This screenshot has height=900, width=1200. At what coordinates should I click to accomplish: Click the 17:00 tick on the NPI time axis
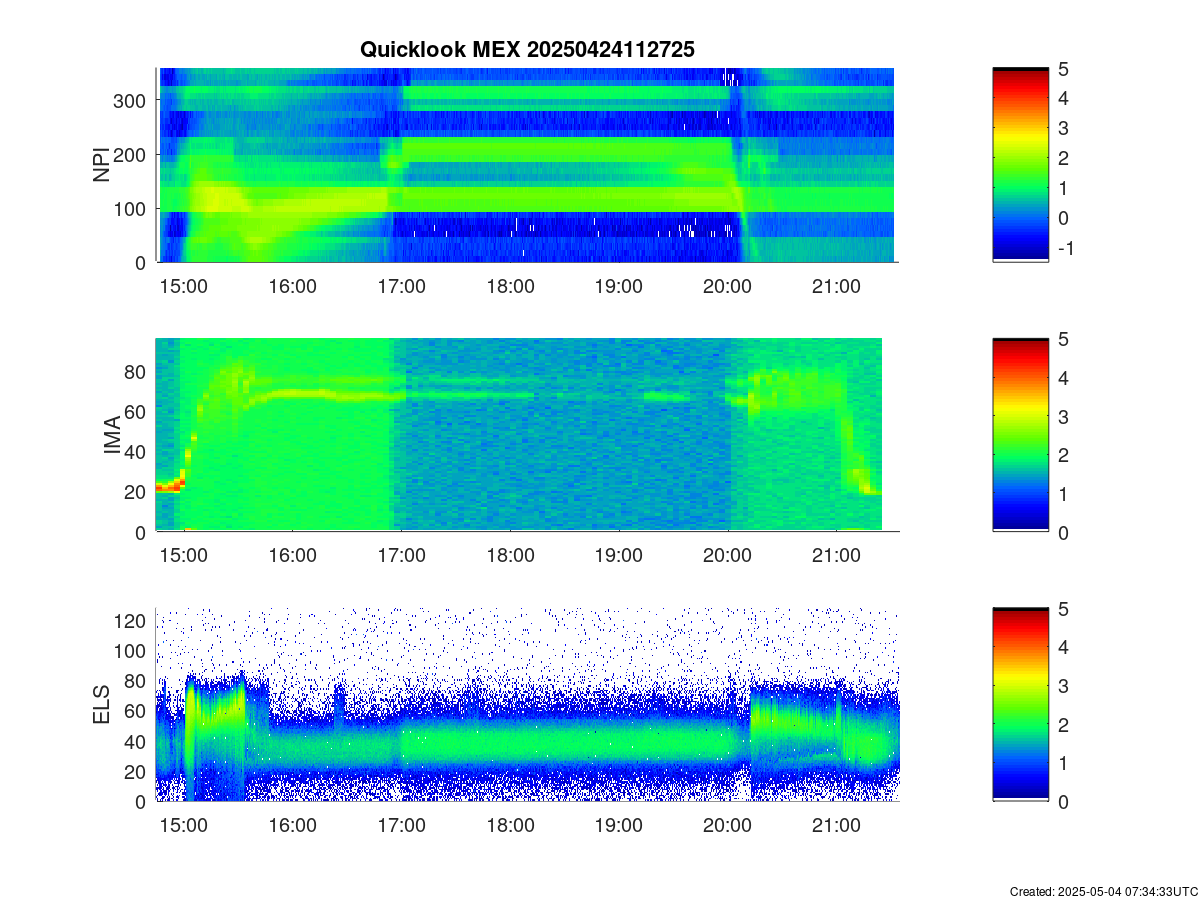click(401, 285)
